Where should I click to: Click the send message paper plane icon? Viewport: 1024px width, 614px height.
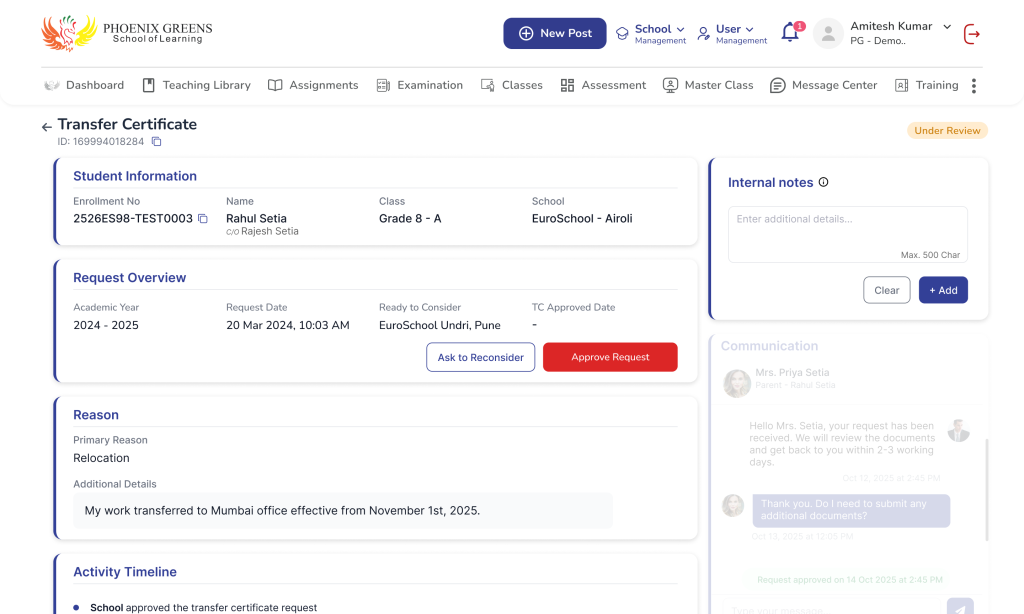pos(959,608)
